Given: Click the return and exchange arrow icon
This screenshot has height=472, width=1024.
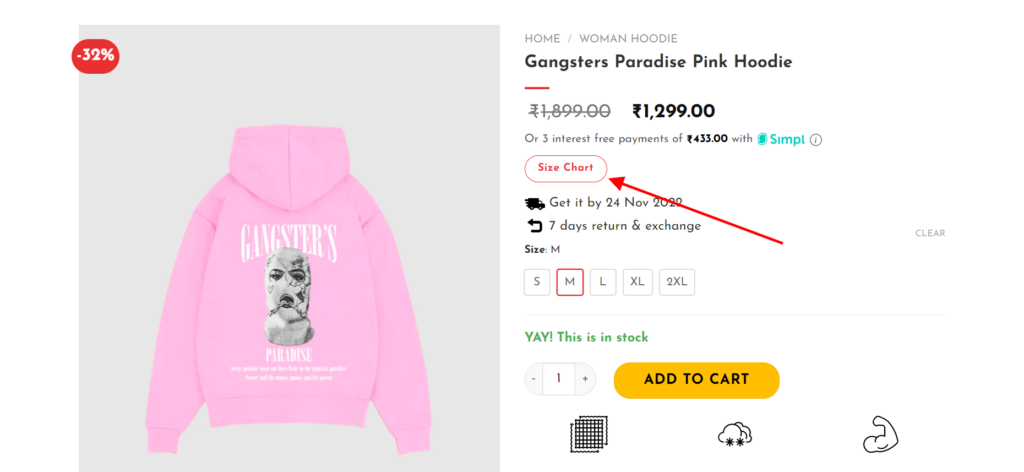Looking at the screenshot, I should (x=535, y=226).
